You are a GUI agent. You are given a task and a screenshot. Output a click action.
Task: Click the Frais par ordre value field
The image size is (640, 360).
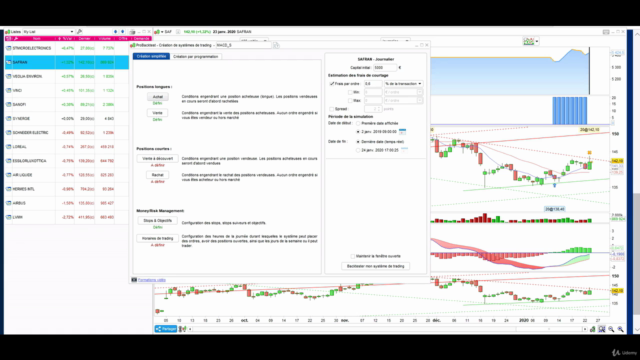[x=373, y=84]
